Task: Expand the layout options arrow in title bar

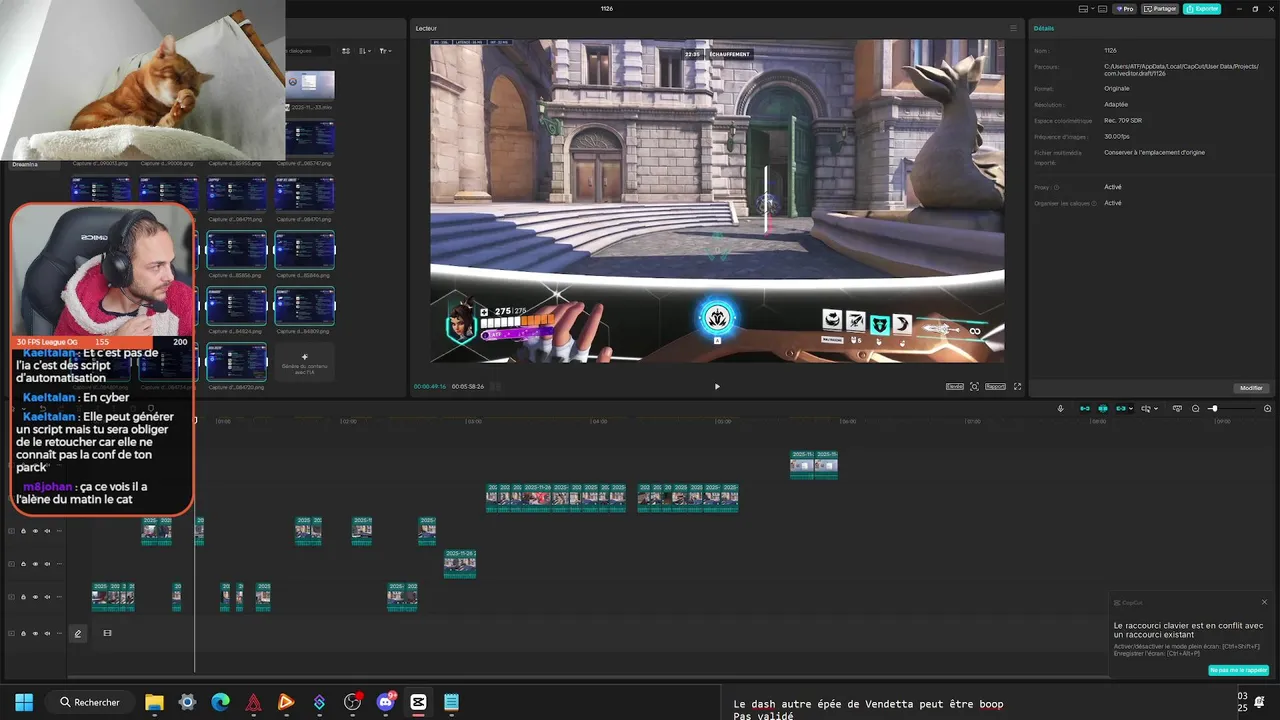Action: coord(1093,9)
